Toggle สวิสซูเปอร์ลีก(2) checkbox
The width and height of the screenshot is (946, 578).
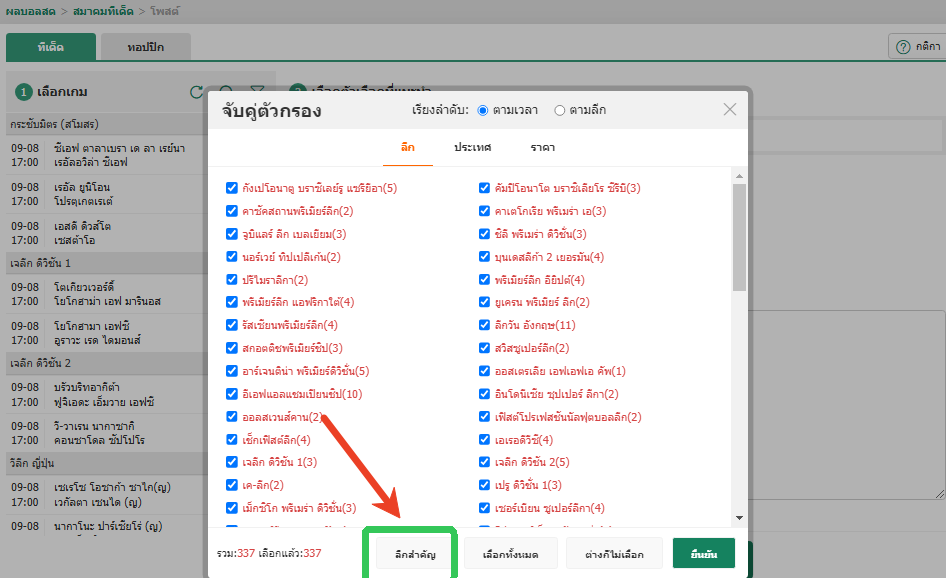484,348
